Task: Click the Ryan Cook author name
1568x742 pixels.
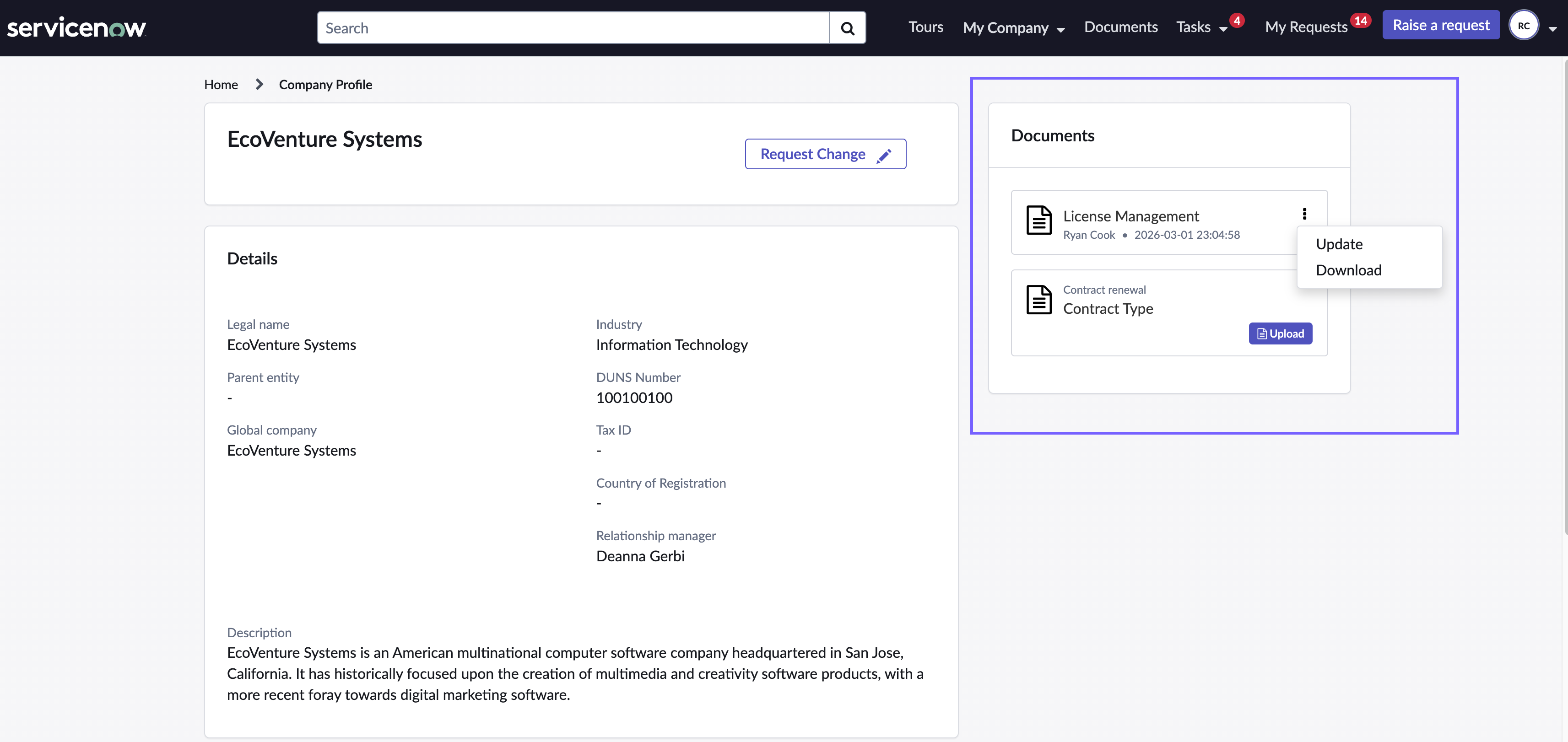Action: (1089, 235)
